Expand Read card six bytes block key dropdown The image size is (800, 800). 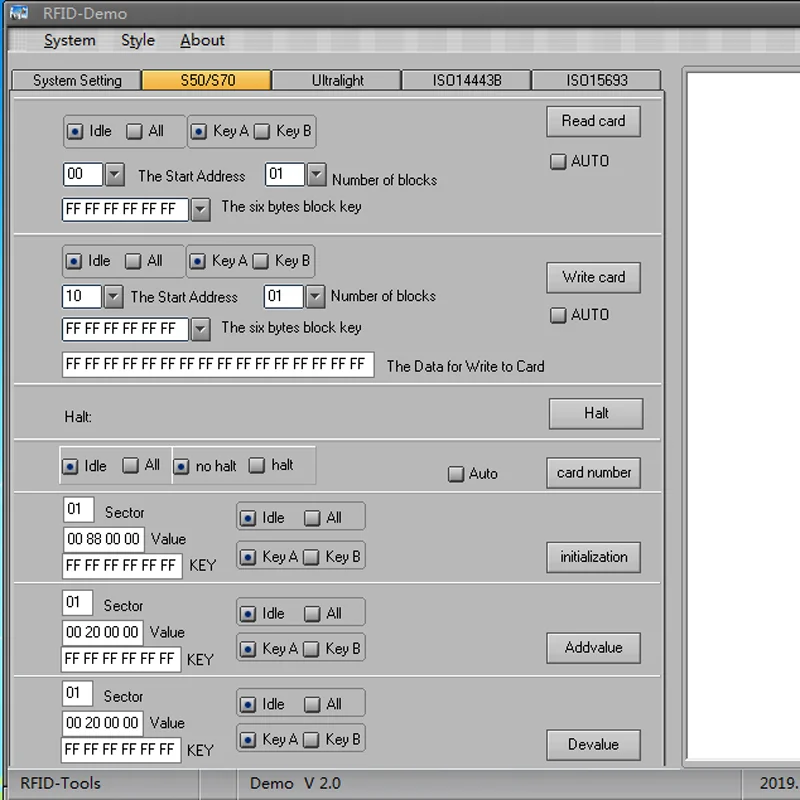click(201, 210)
